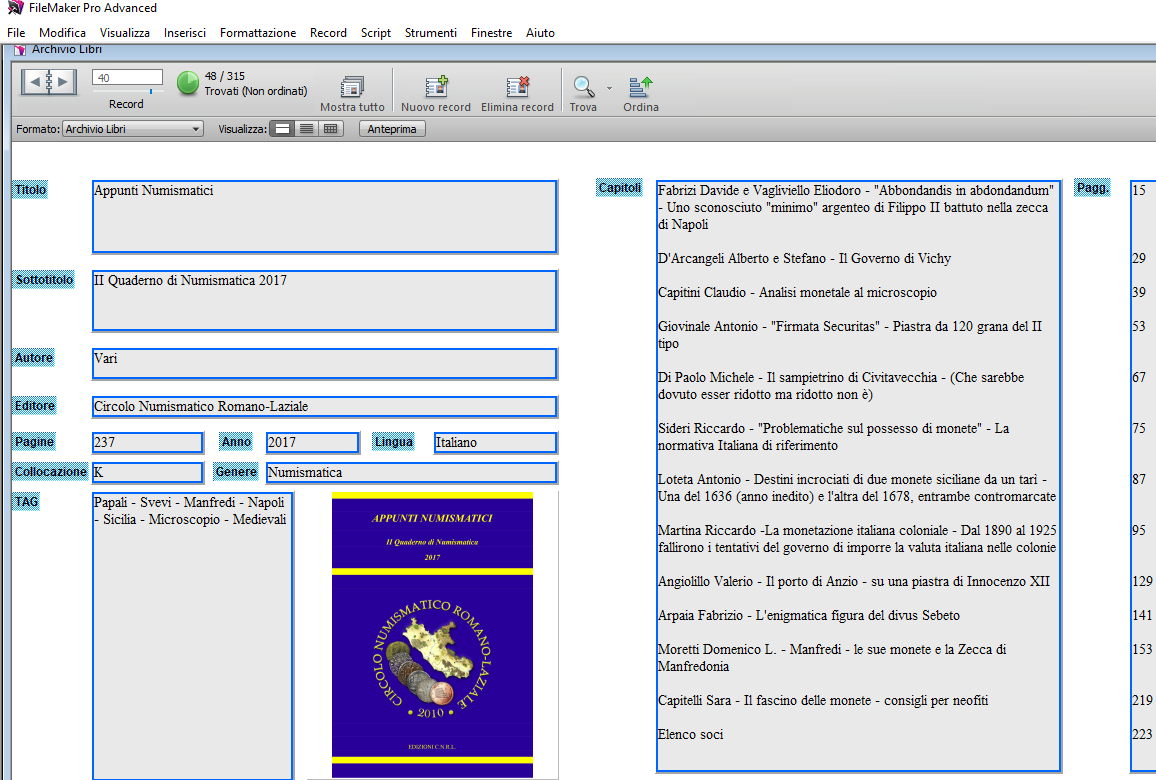Click chapter 'Capitini Claudio - Analisi monetale'
This screenshot has width=1156, height=780.
point(797,293)
